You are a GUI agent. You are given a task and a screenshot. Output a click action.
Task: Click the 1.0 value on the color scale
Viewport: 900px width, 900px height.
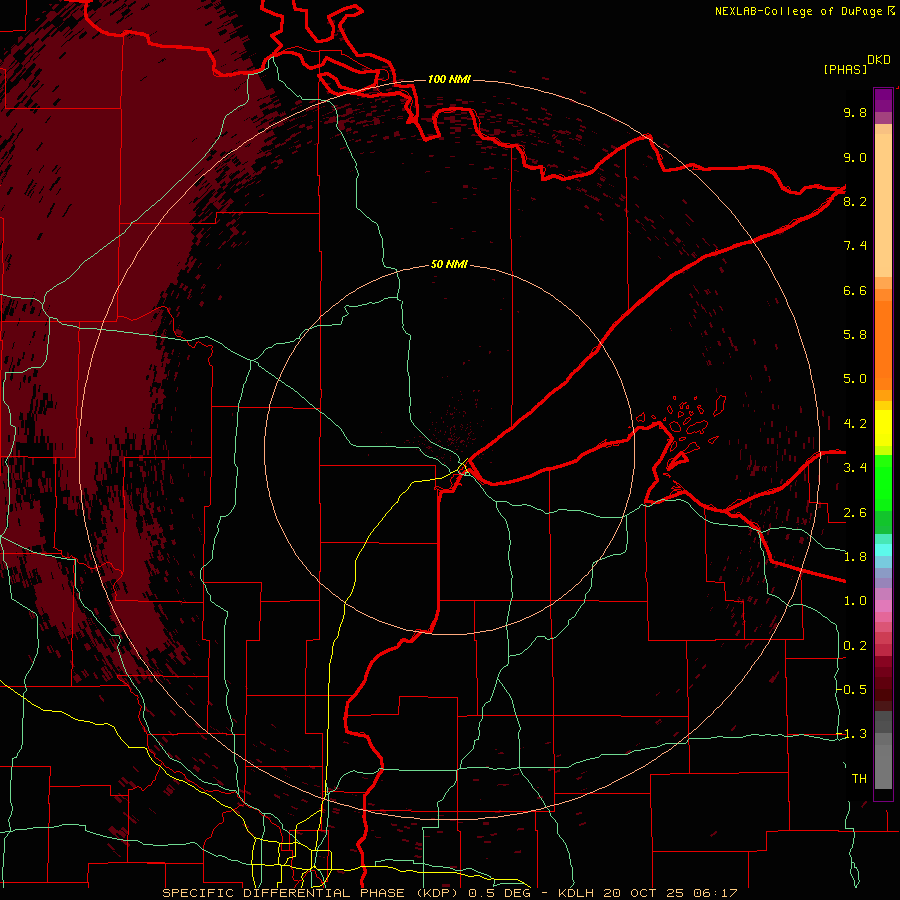[x=855, y=601]
